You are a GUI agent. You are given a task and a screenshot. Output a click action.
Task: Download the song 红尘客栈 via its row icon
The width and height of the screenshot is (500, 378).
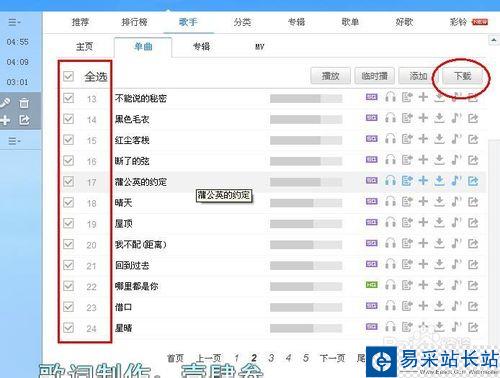439,139
